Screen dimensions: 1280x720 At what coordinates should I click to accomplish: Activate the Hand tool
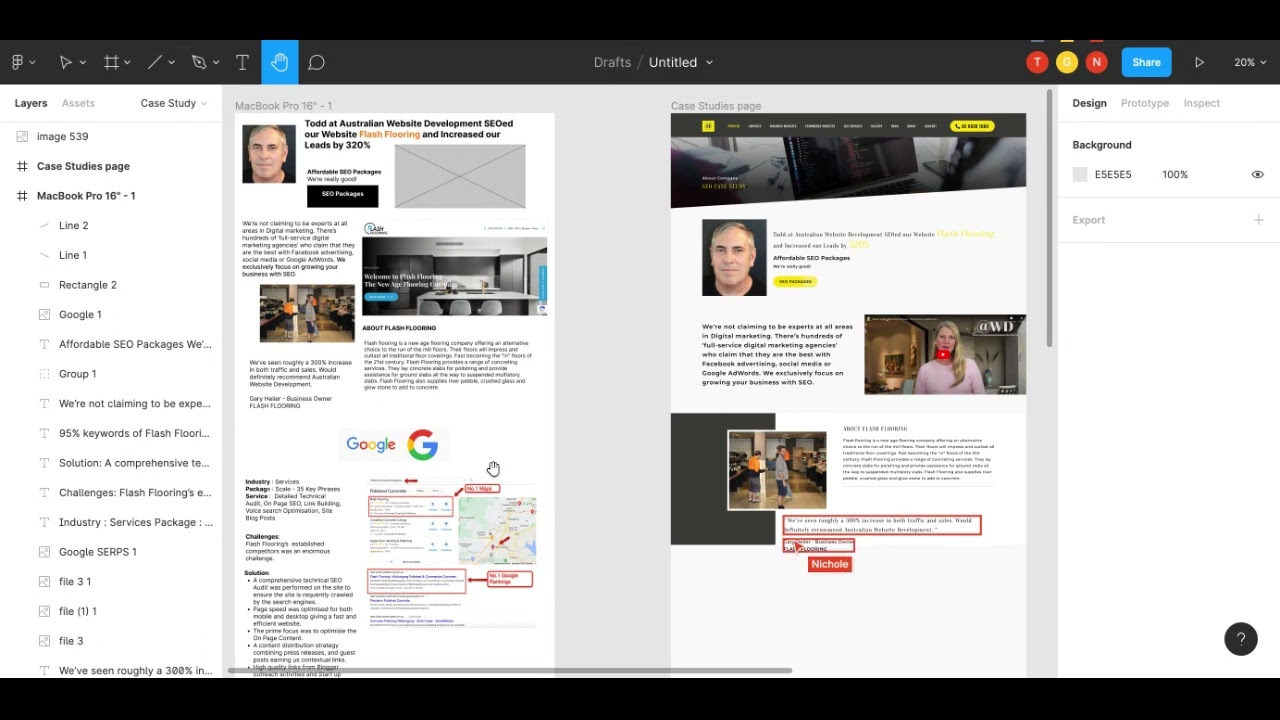pyautogui.click(x=280, y=62)
